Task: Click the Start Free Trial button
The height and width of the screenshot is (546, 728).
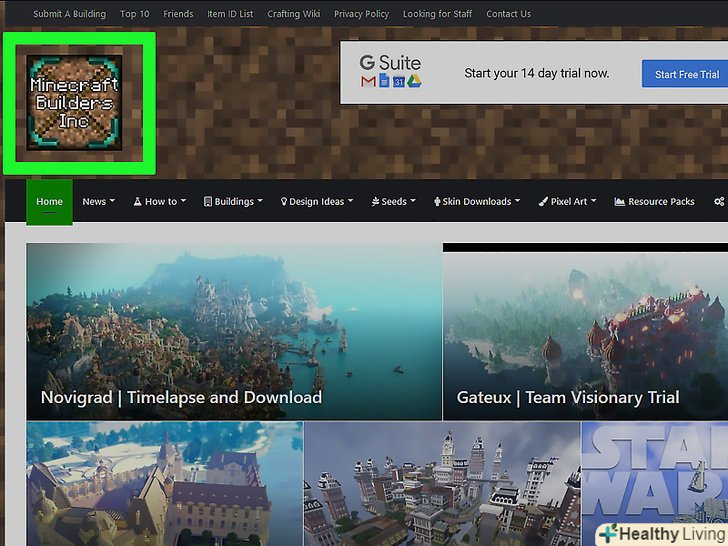Action: 685,74
